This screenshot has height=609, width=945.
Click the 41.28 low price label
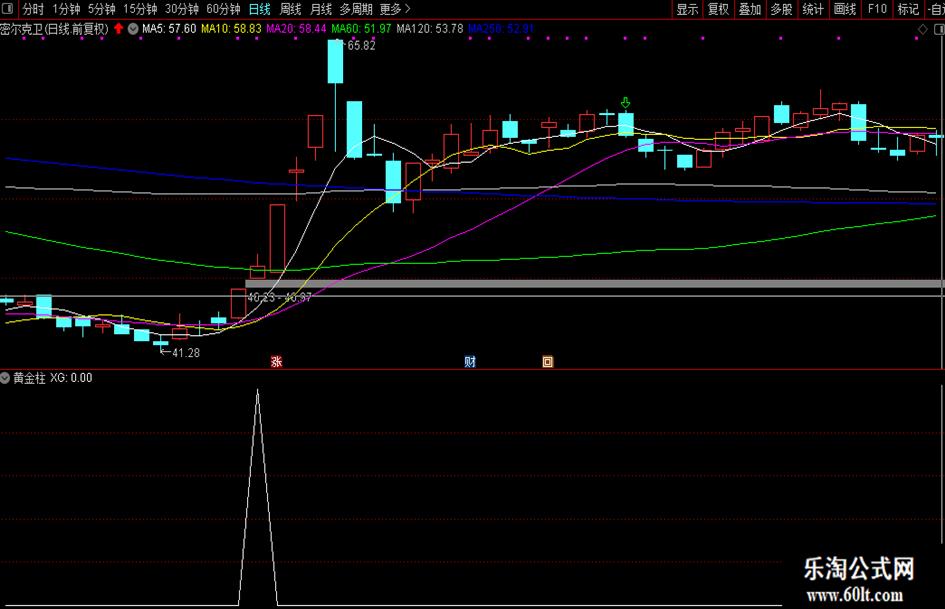point(186,352)
